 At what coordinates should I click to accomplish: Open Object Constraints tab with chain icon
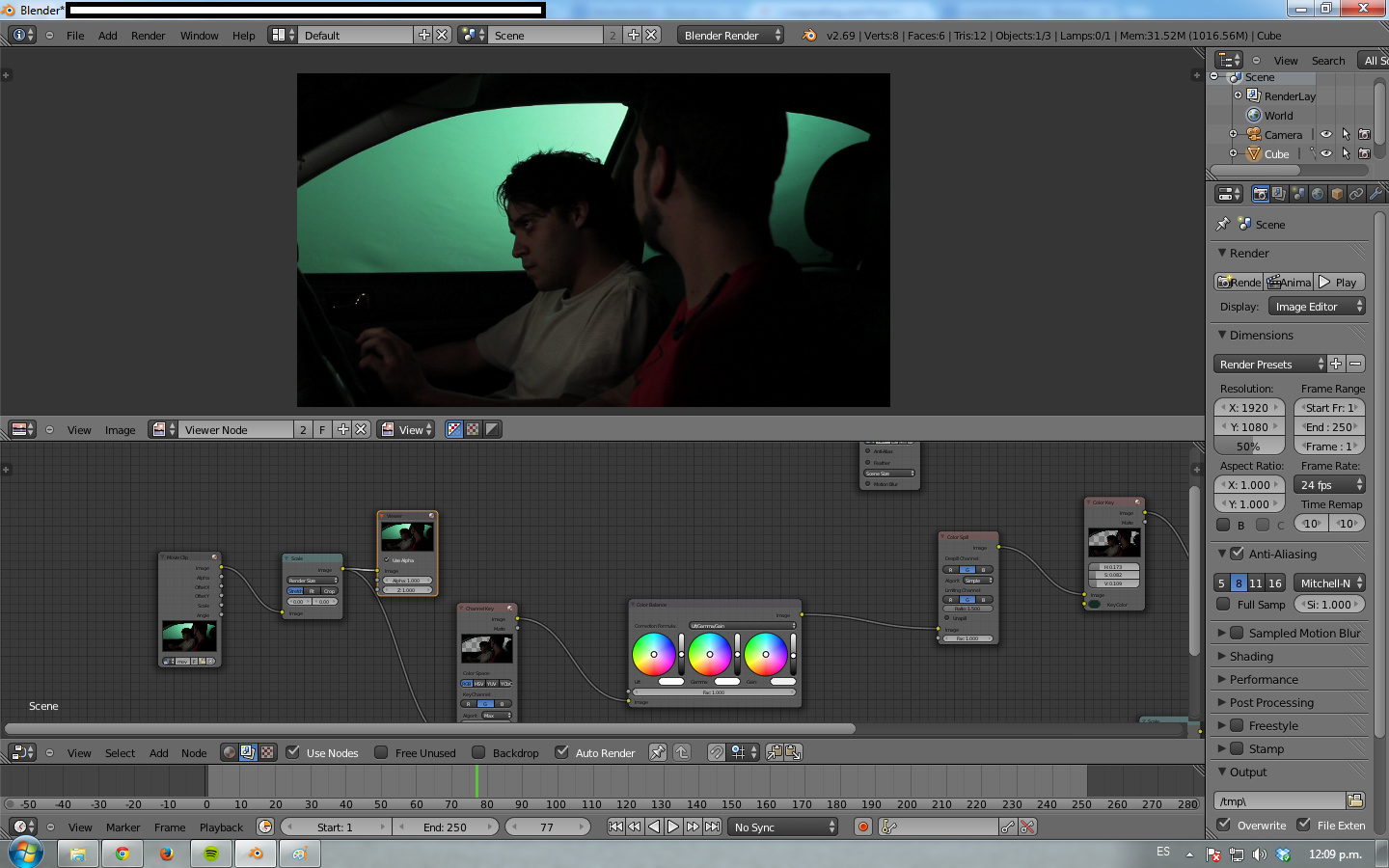click(1356, 194)
